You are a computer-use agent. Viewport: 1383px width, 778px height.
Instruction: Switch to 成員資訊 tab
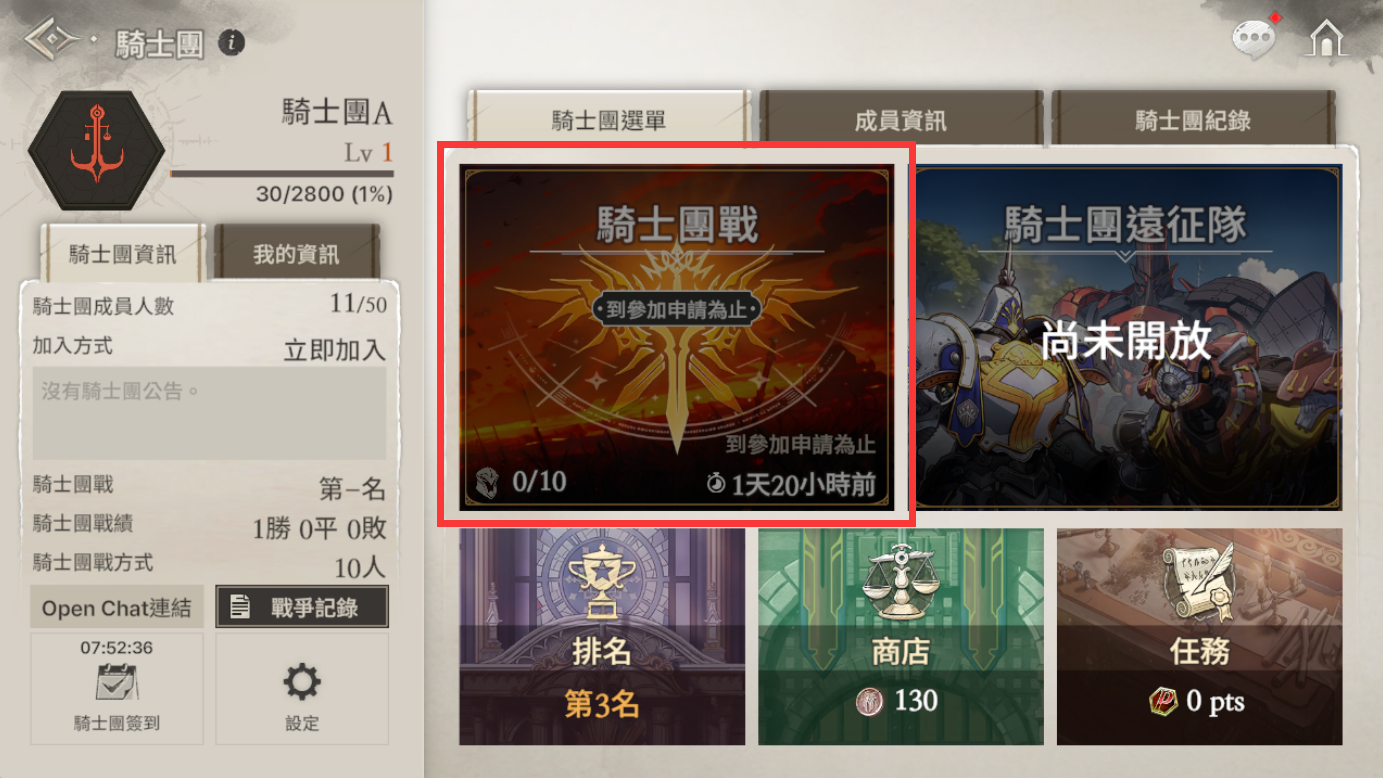click(900, 120)
